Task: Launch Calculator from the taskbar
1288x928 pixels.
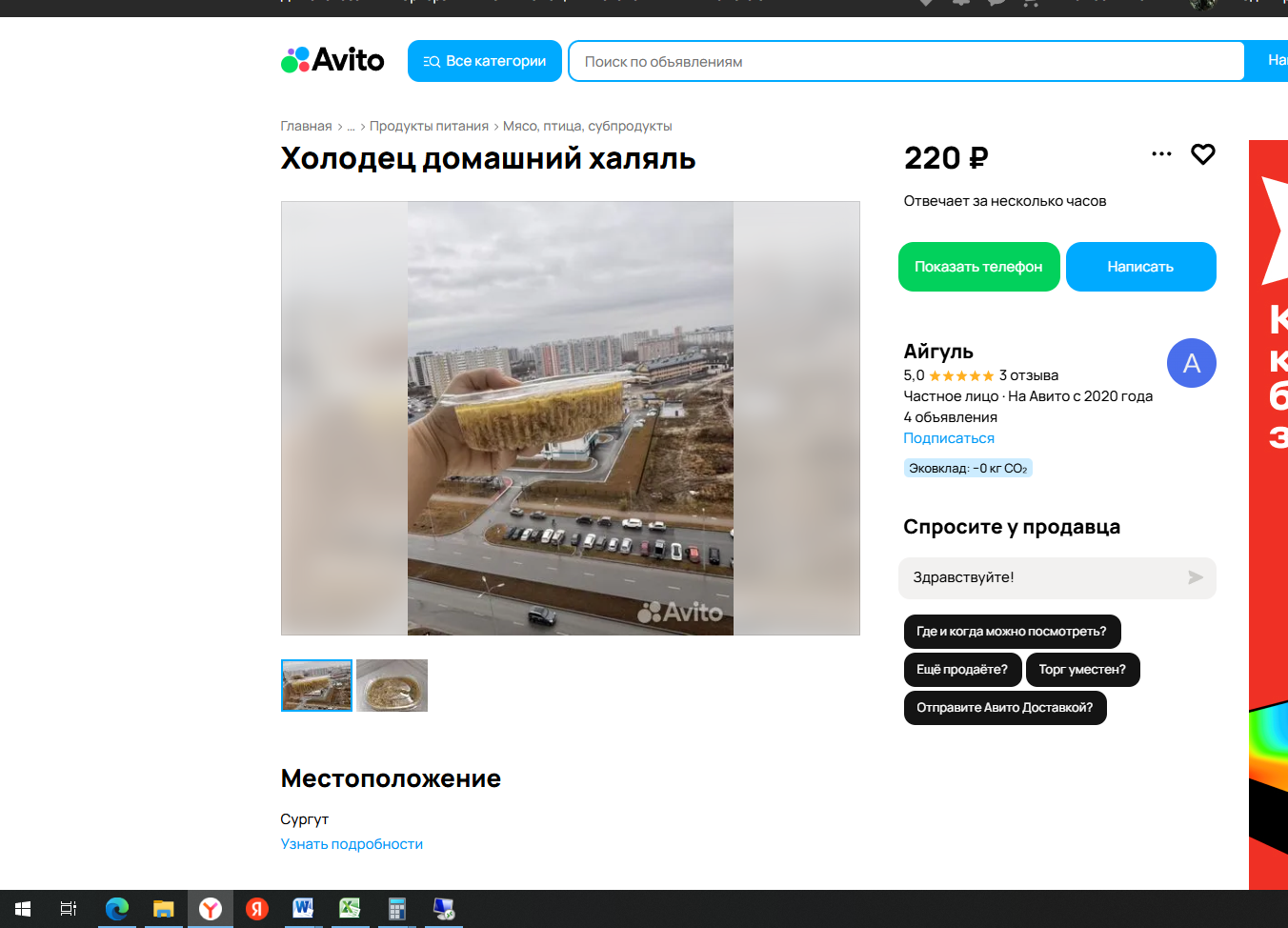Action: tap(396, 909)
